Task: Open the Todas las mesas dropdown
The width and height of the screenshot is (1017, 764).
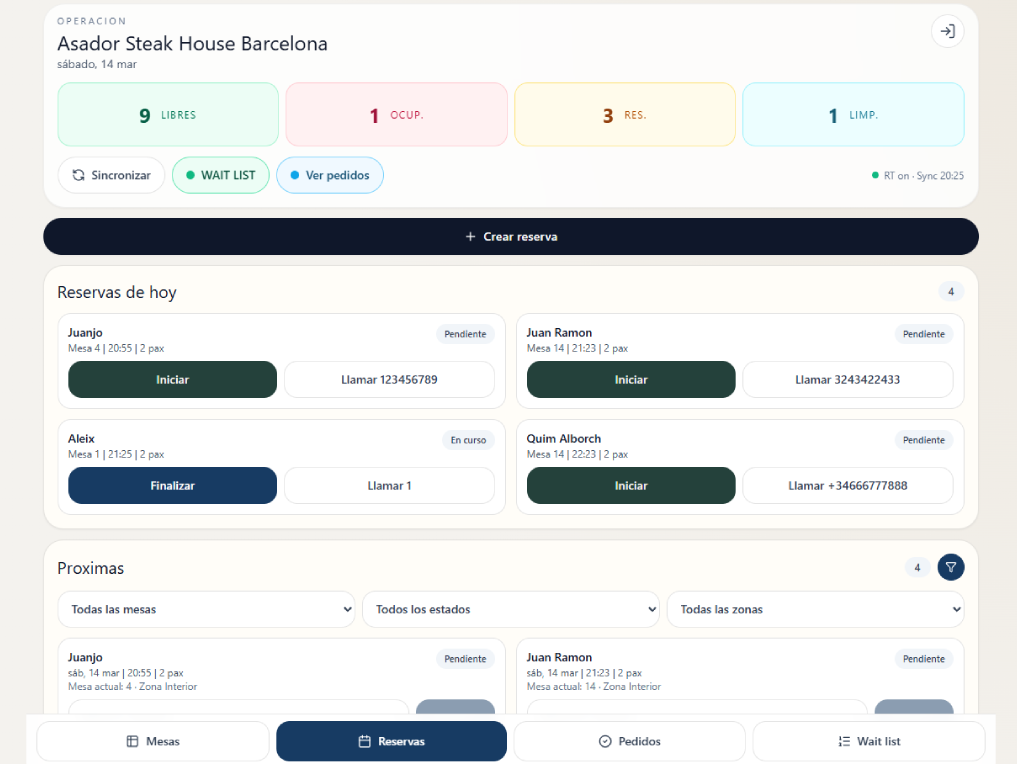Action: point(207,609)
